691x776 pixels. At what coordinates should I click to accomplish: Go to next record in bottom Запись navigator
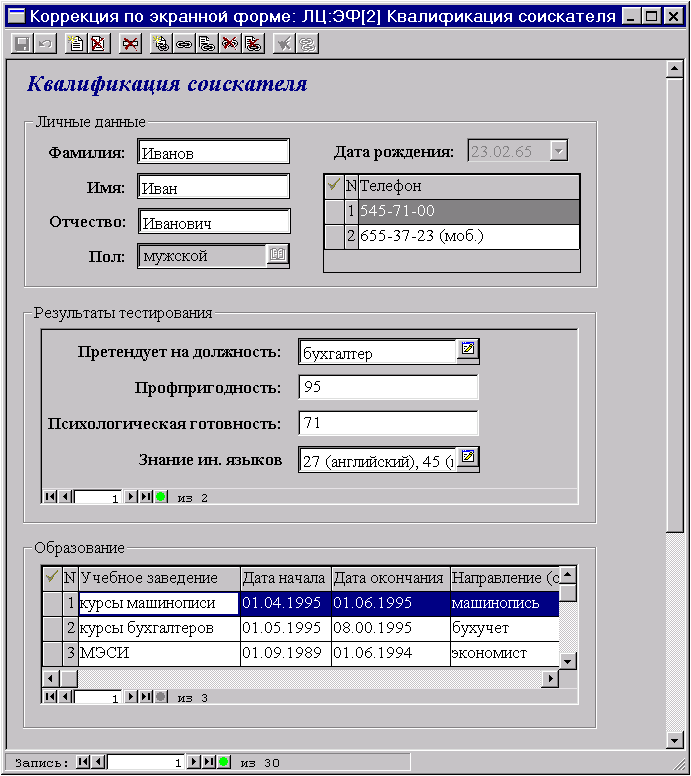tap(195, 762)
